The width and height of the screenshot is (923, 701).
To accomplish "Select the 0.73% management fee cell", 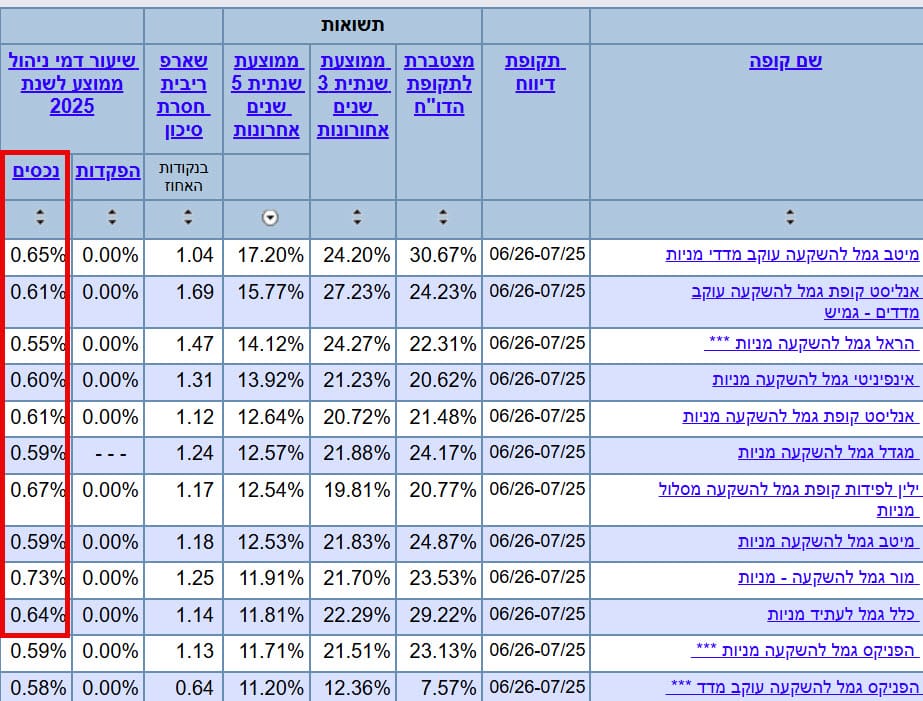I will [x=36, y=580].
